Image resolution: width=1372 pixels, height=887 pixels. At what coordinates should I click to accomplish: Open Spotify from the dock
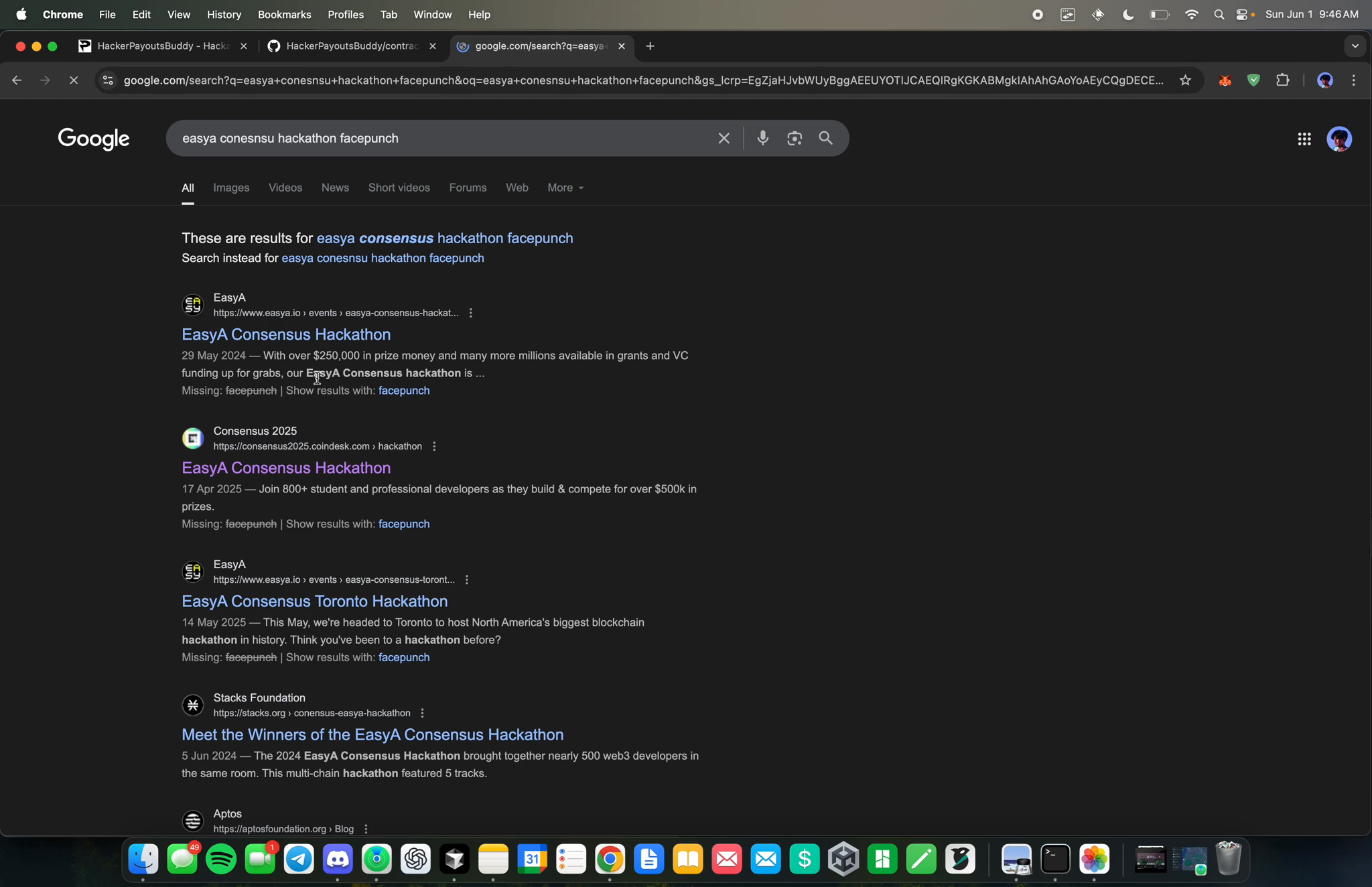coord(221,859)
